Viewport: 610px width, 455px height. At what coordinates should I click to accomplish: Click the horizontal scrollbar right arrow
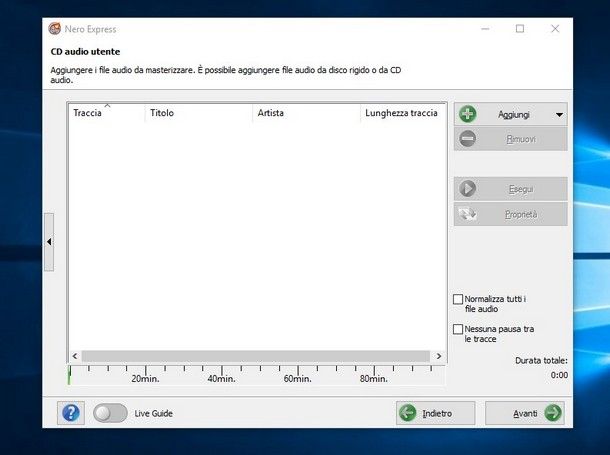(439, 356)
